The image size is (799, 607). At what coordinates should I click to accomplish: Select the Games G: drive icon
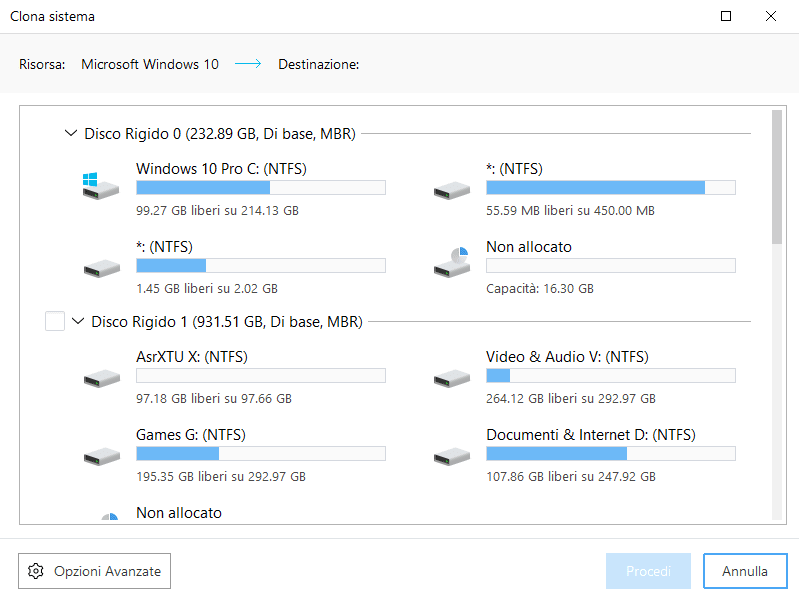[x=102, y=456]
